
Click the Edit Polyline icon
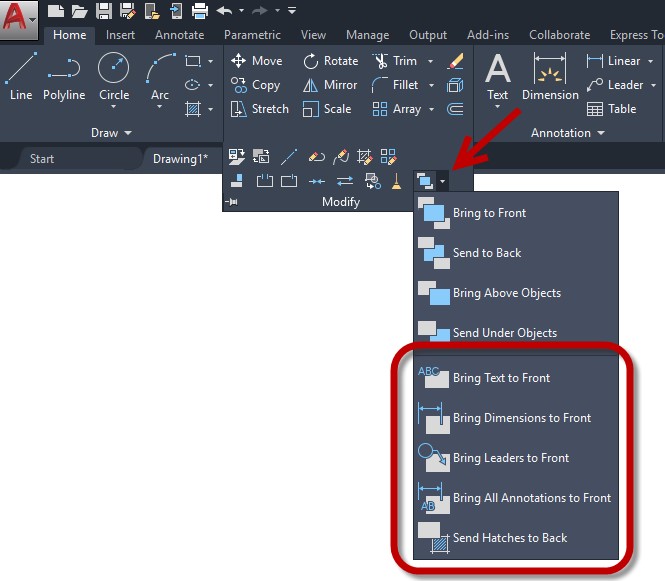pyautogui.click(x=316, y=157)
